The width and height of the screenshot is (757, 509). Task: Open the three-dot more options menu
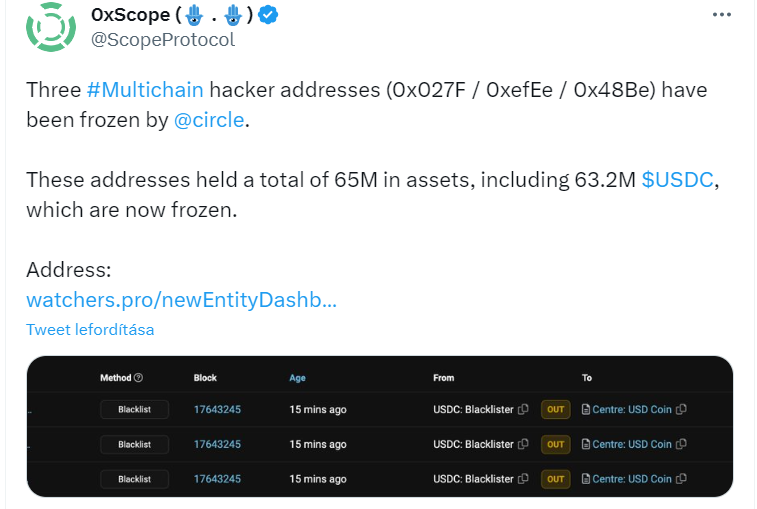(x=721, y=15)
